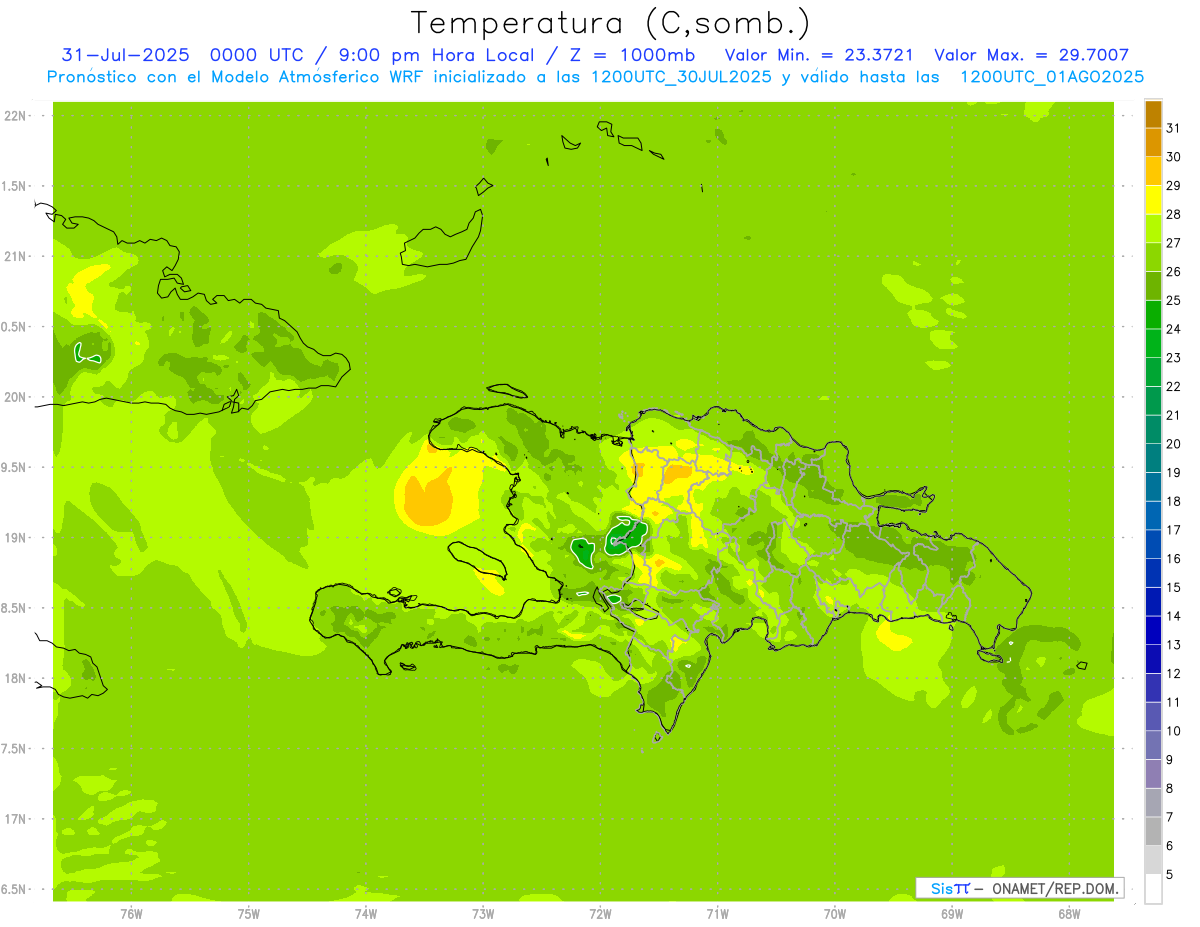The height and width of the screenshot is (927, 1200).
Task: Pick the blue legend band between 14 and 15
Action: tap(1153, 602)
